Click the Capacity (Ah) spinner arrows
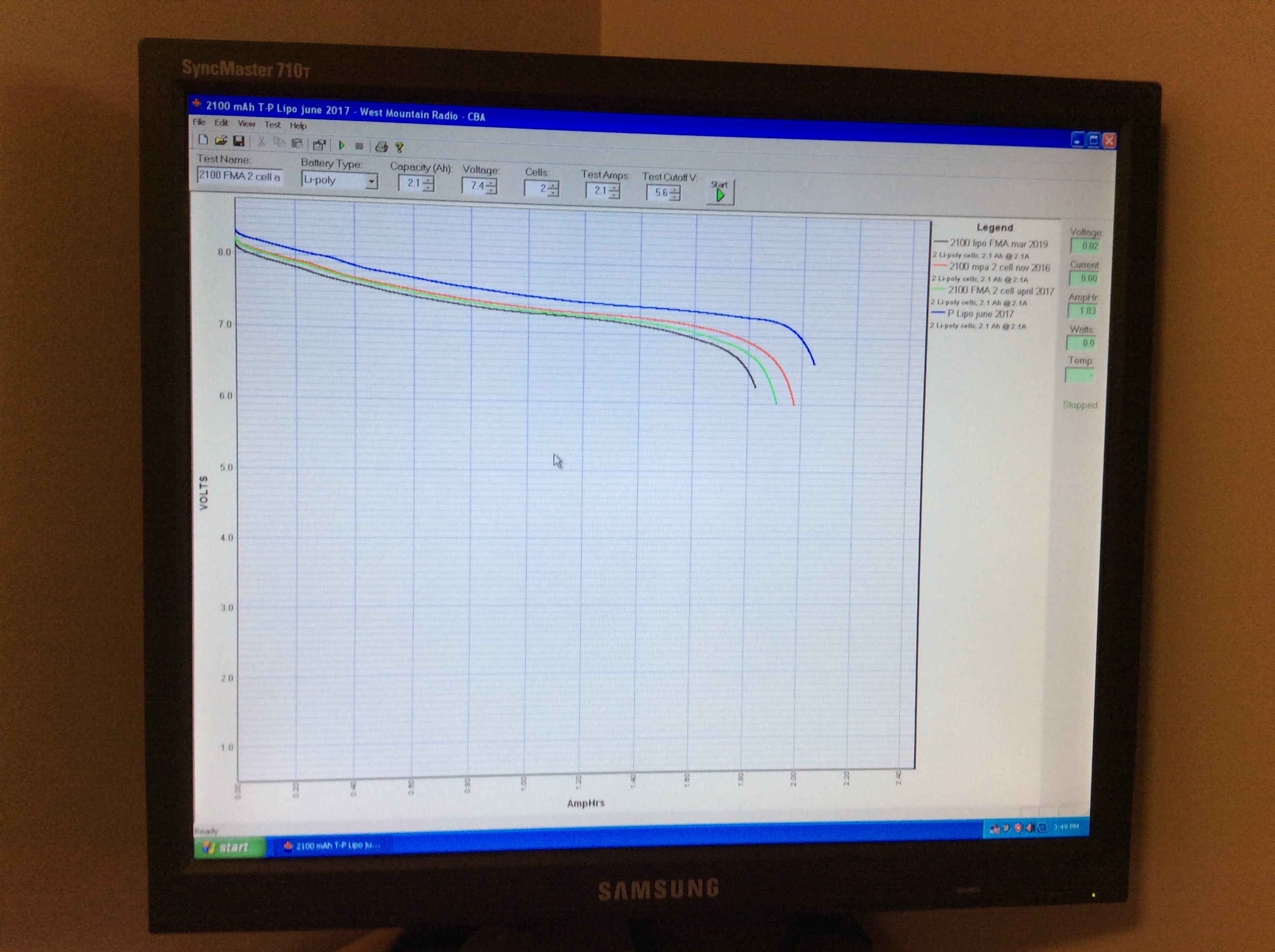1275x952 pixels. click(x=427, y=184)
